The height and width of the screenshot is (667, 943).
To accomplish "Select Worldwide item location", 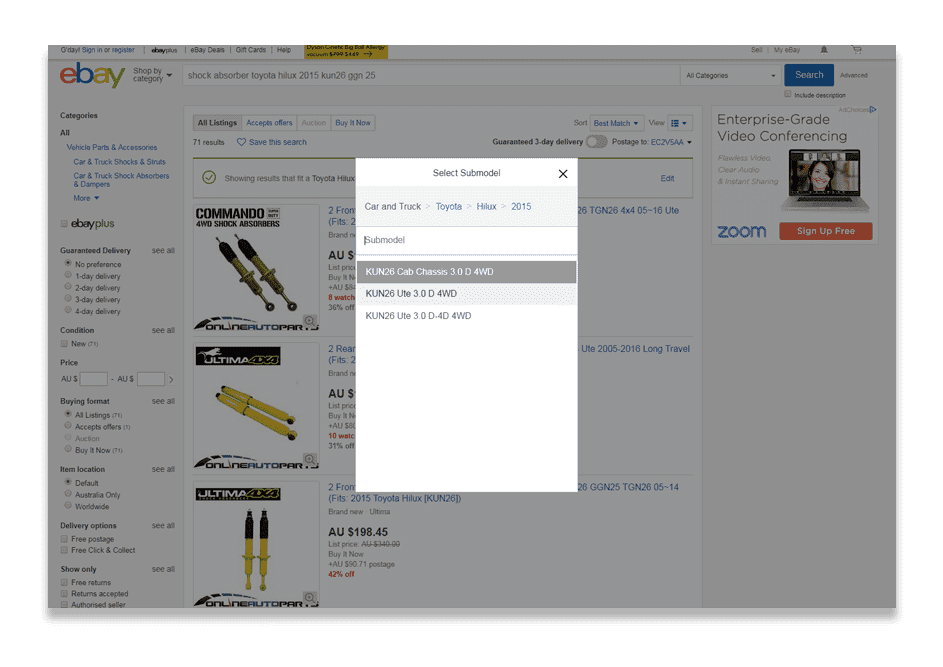I will [68, 506].
